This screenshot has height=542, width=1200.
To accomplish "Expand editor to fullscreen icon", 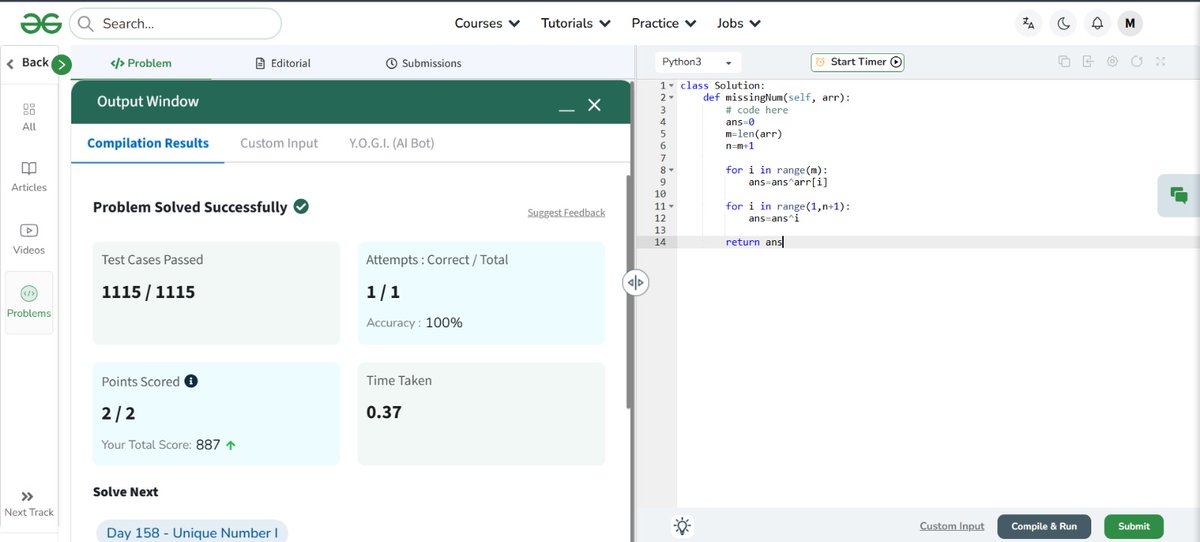I will click(x=1160, y=62).
